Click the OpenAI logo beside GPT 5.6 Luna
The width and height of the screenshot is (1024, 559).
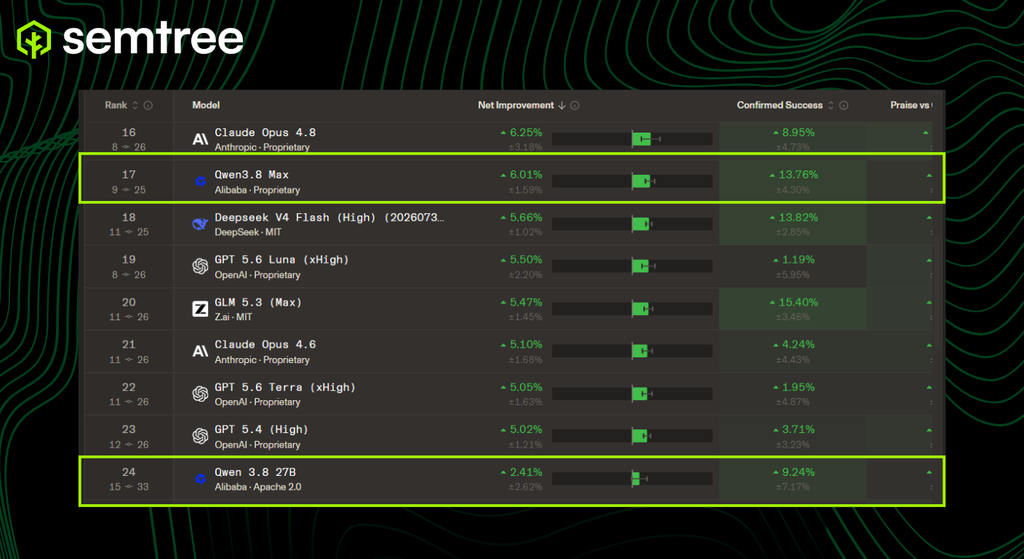(x=200, y=266)
